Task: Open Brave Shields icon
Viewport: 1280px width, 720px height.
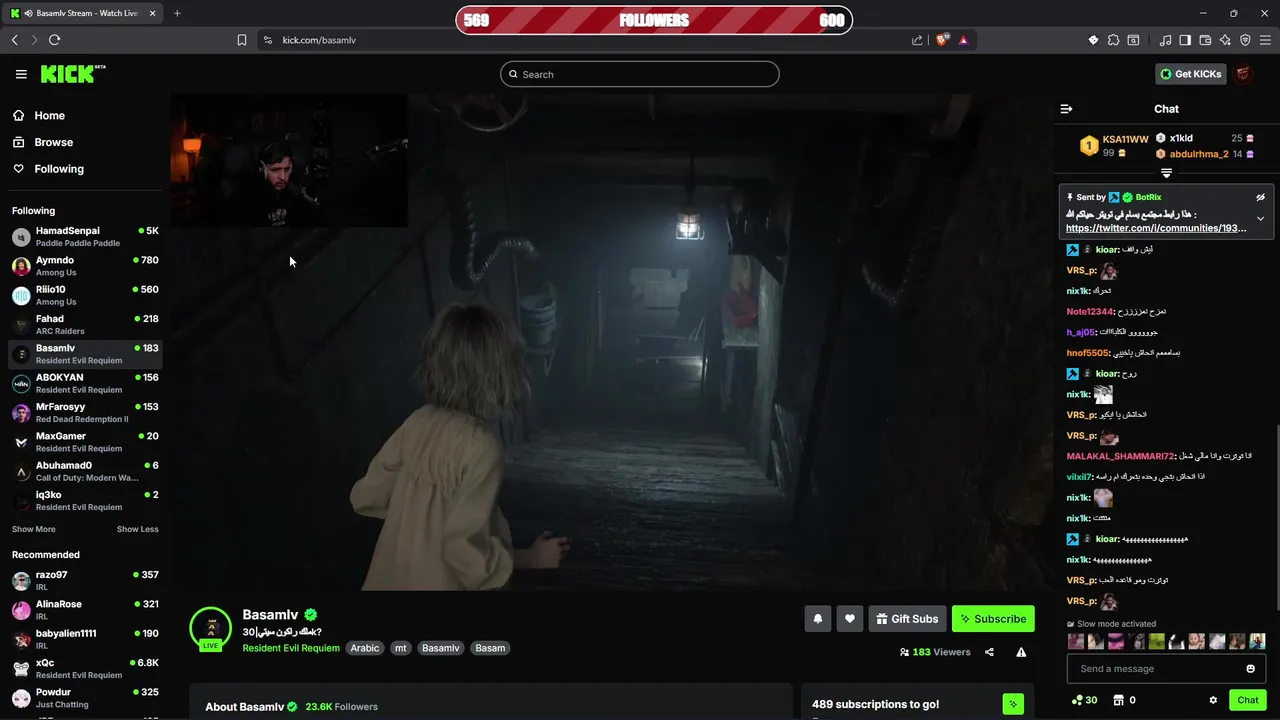Action: pyautogui.click(x=942, y=40)
